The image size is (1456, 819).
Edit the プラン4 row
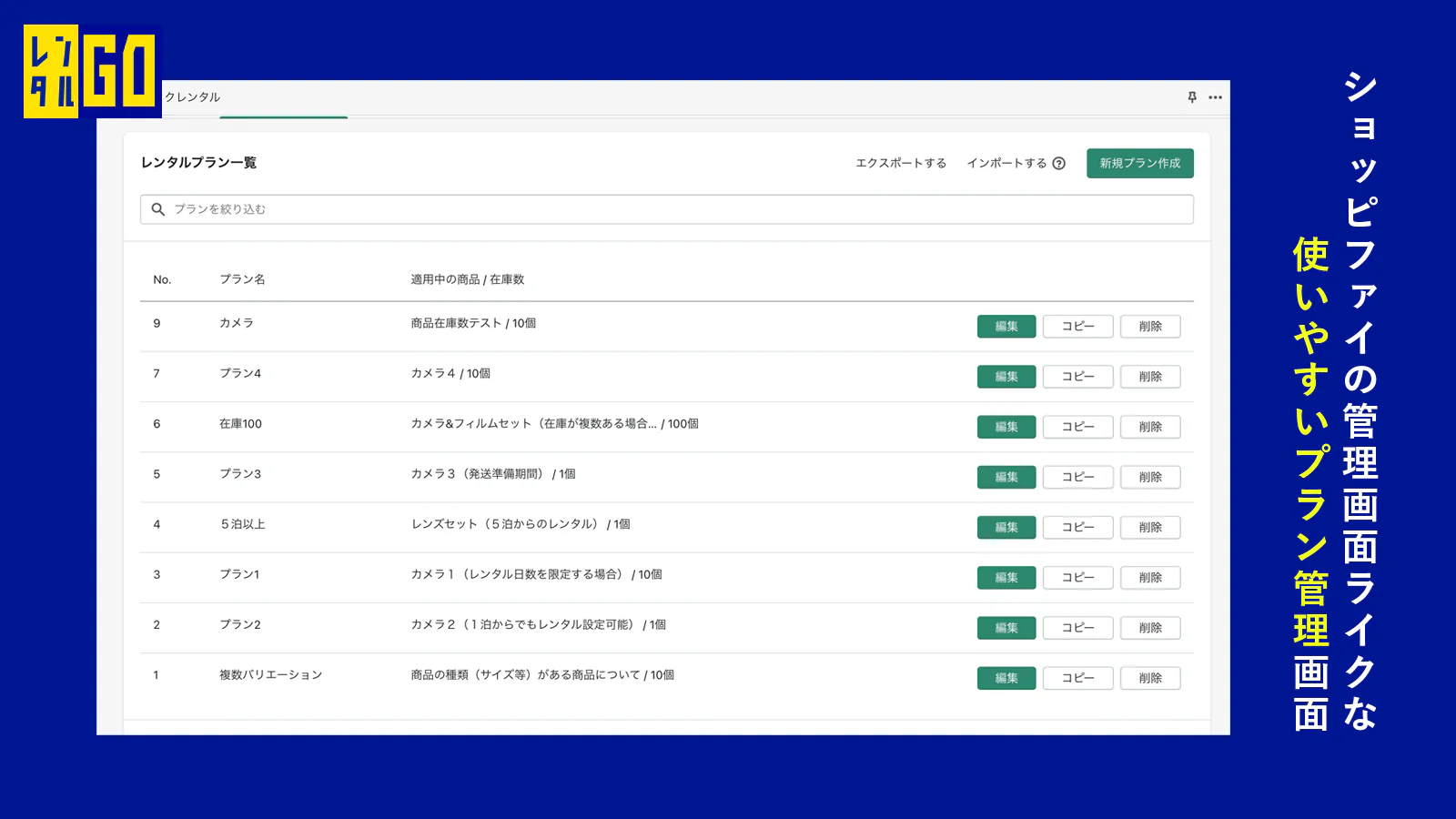click(1006, 377)
